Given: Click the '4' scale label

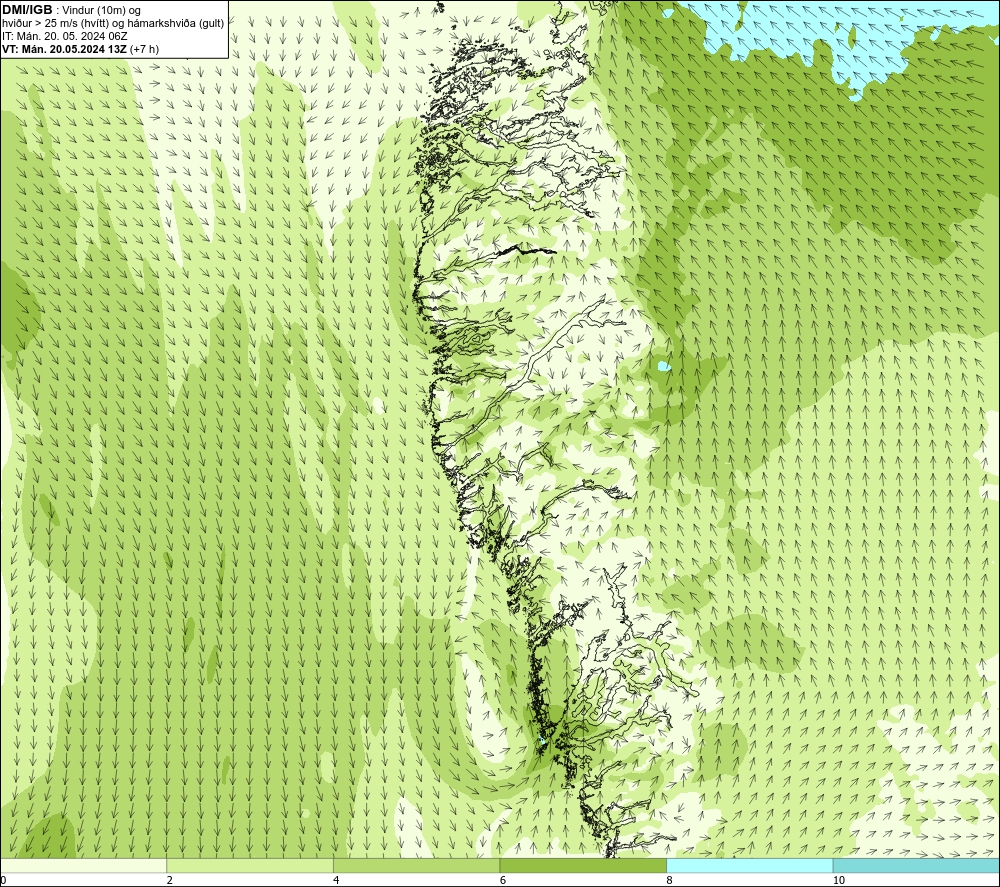Looking at the screenshot, I should pyautogui.click(x=336, y=880).
